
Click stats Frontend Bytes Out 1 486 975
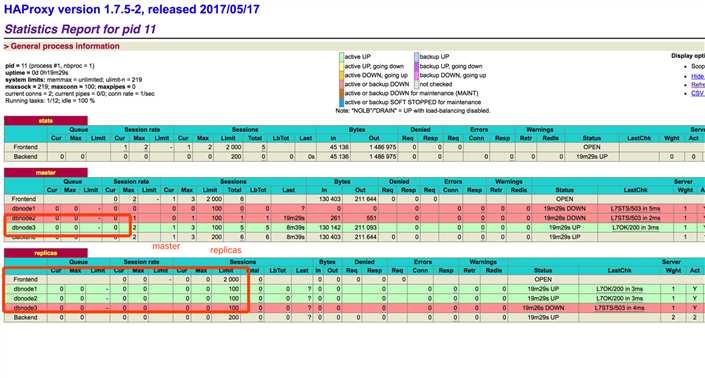click(x=381, y=147)
